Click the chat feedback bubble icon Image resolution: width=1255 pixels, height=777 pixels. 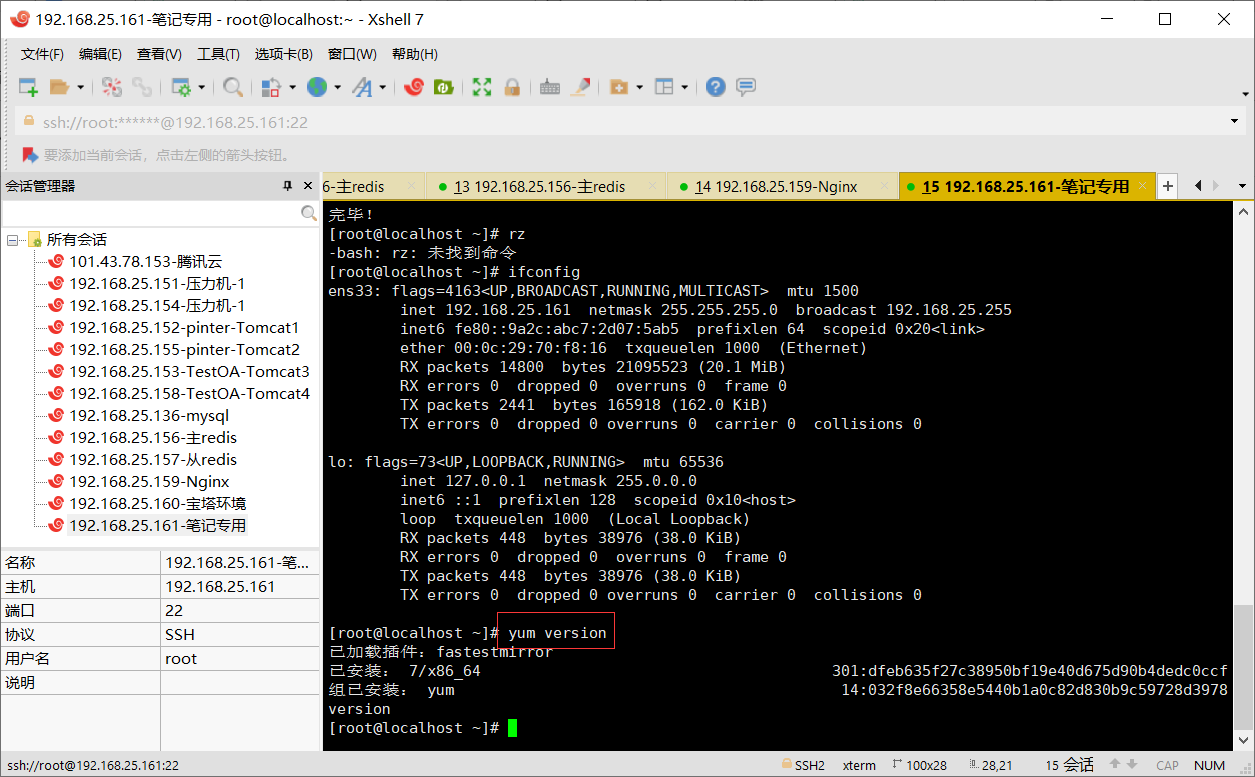(x=746, y=88)
